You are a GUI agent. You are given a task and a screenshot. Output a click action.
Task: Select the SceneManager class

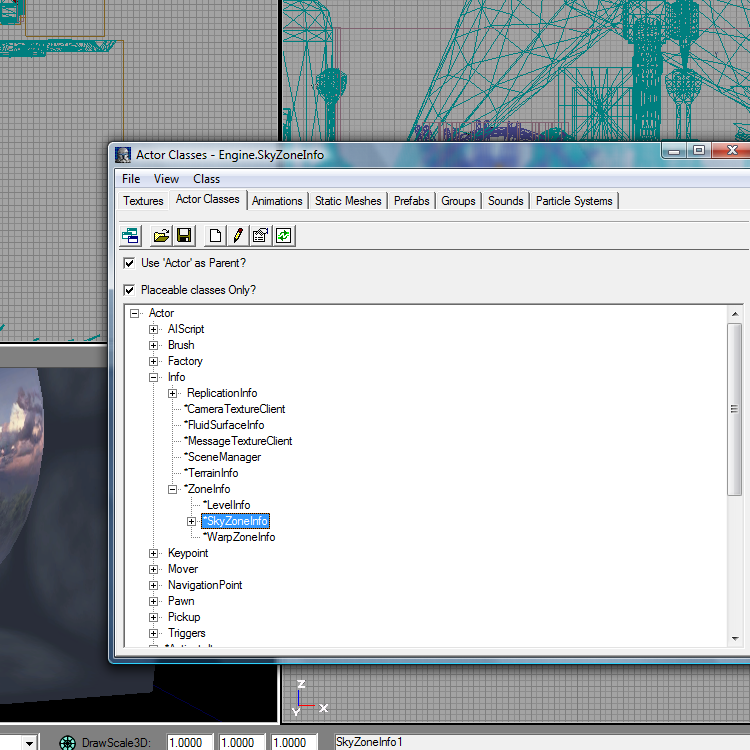click(x=222, y=457)
